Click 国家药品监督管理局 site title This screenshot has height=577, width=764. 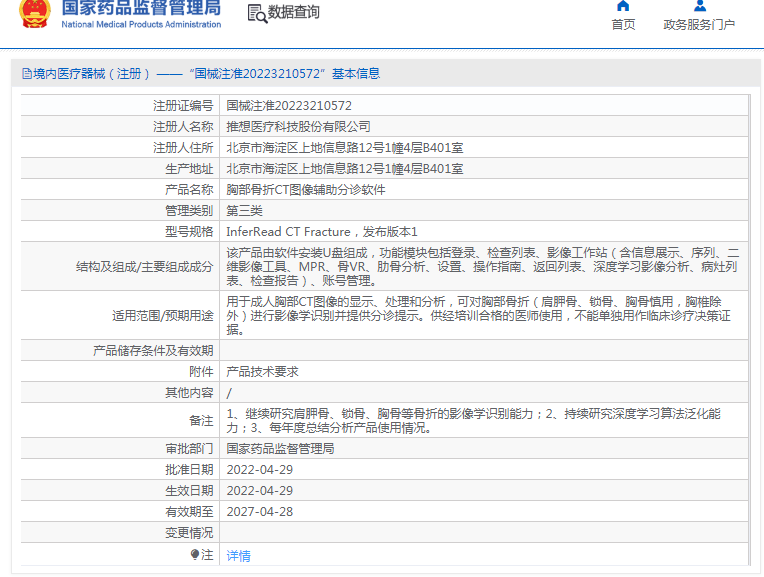pos(141,8)
